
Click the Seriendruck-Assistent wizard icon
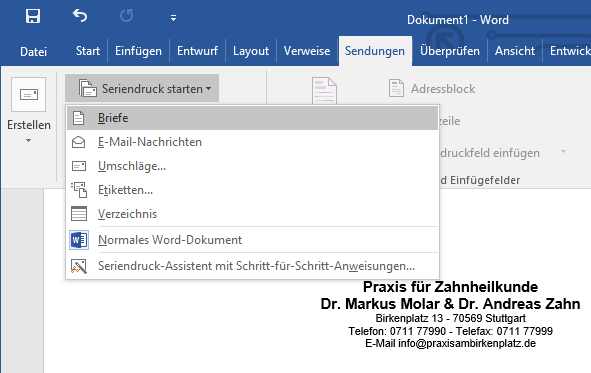(x=79, y=266)
